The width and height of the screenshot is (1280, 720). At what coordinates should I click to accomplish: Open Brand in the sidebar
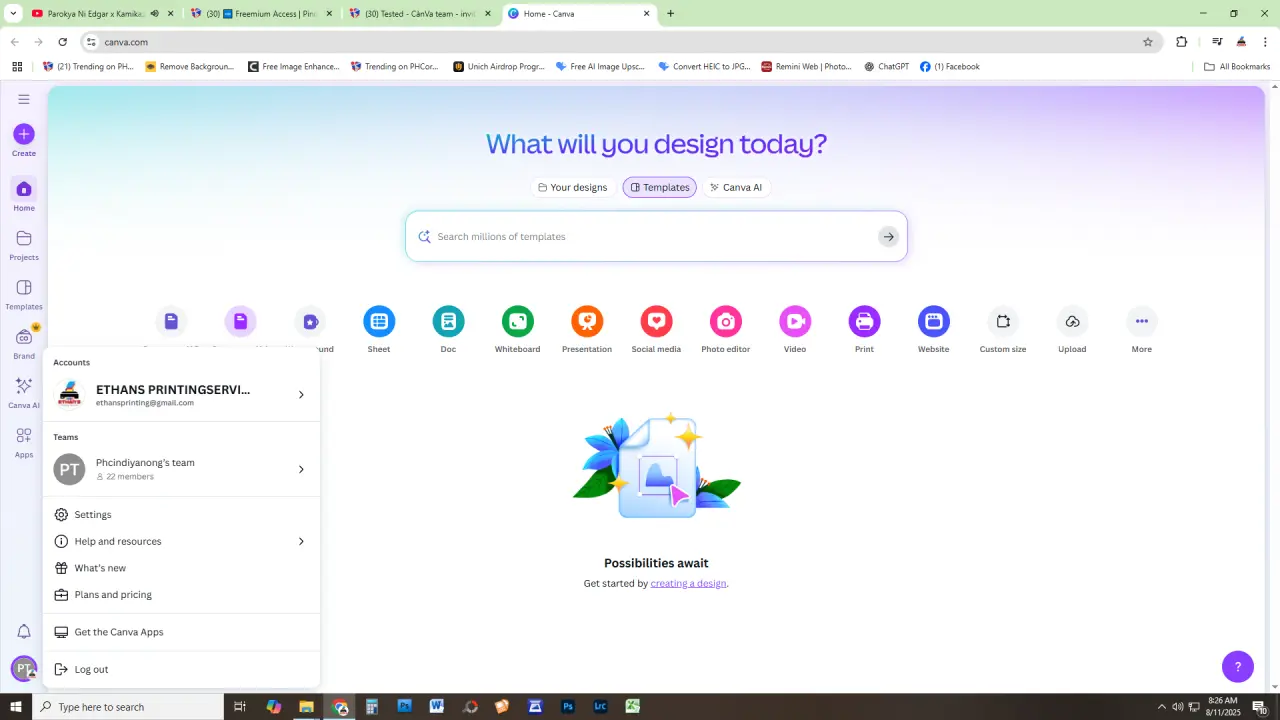[24, 343]
